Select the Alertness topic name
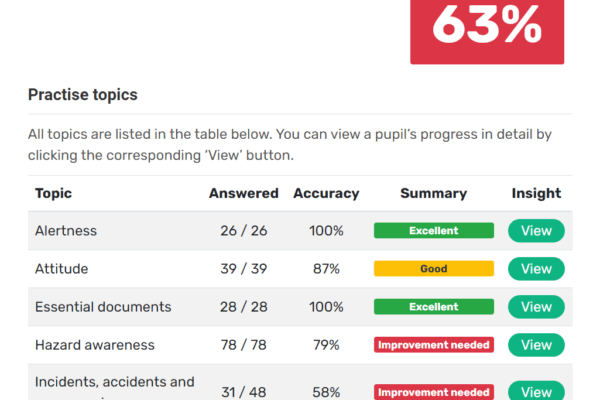Viewport: 600px width, 400px height. (66, 231)
